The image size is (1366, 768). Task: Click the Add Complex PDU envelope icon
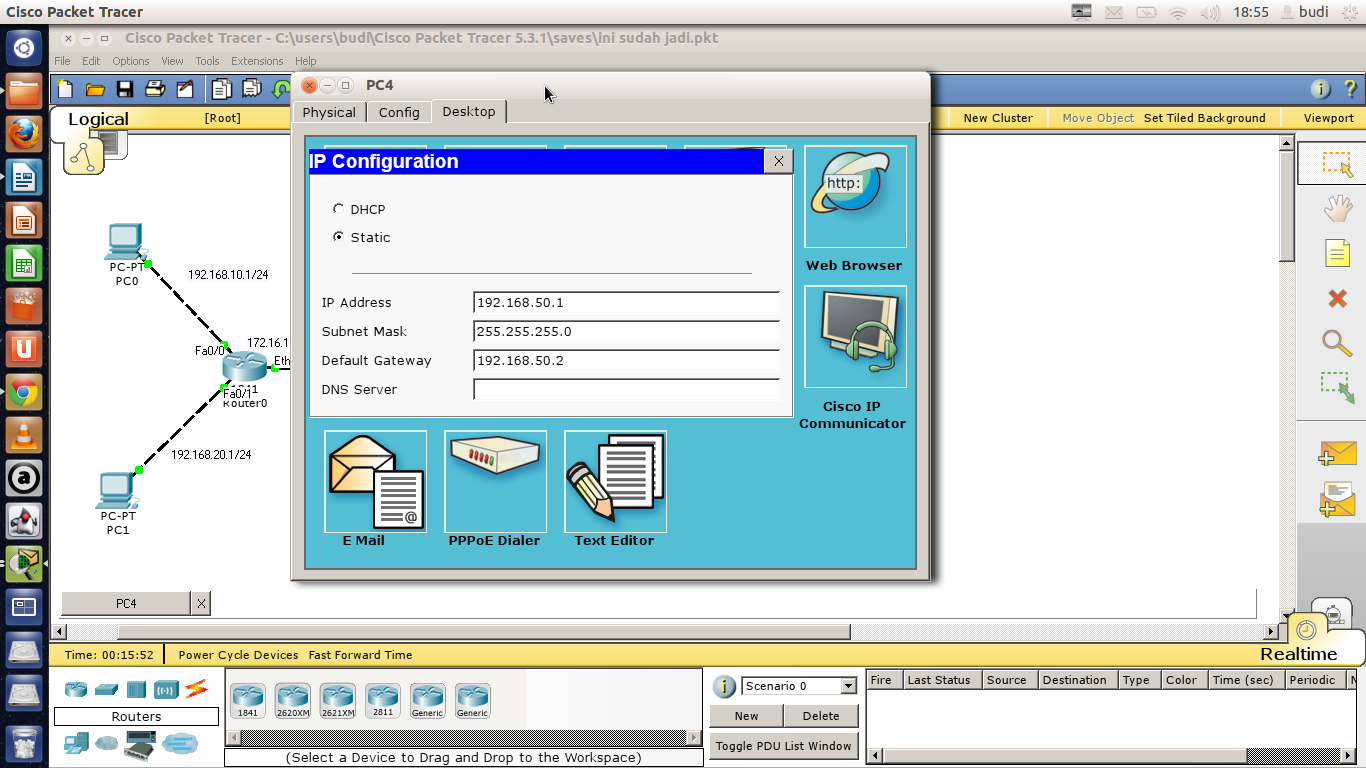pyautogui.click(x=1337, y=498)
